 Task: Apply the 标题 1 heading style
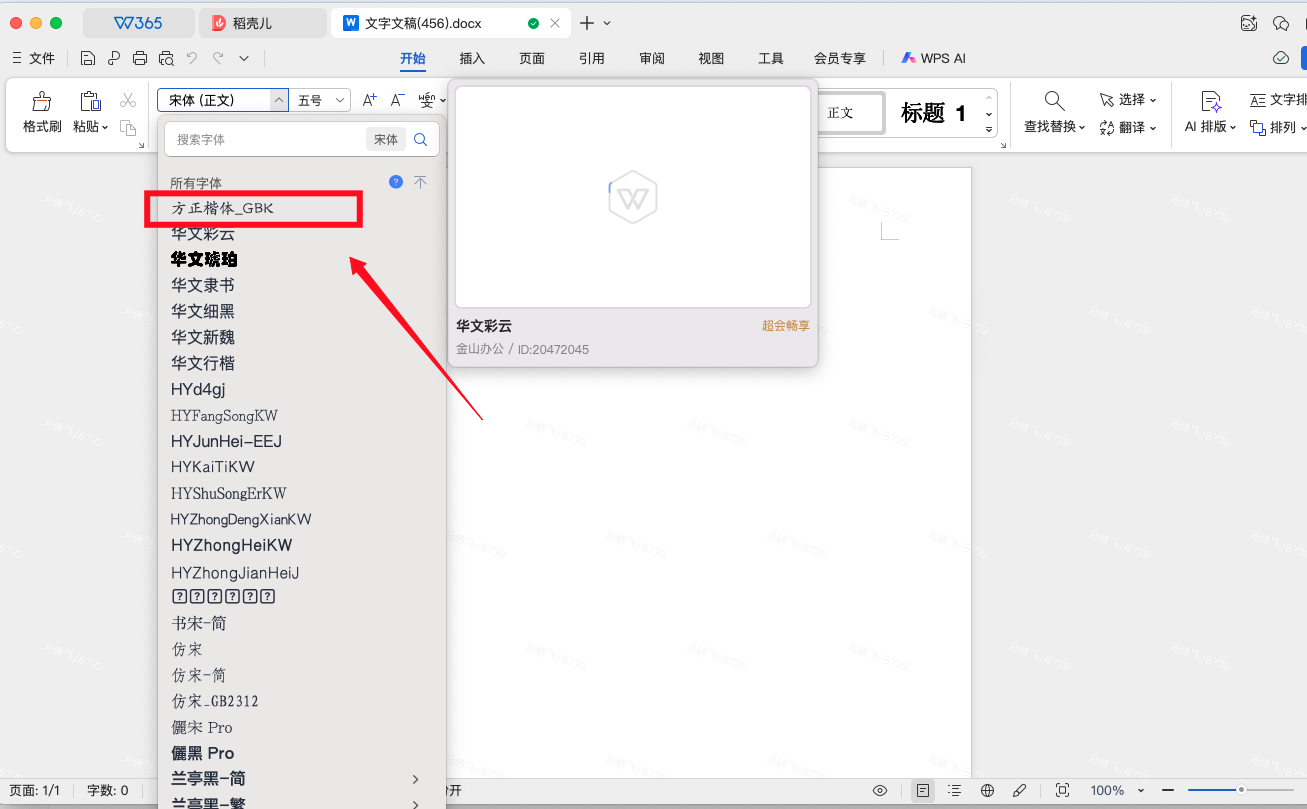[x=933, y=113]
